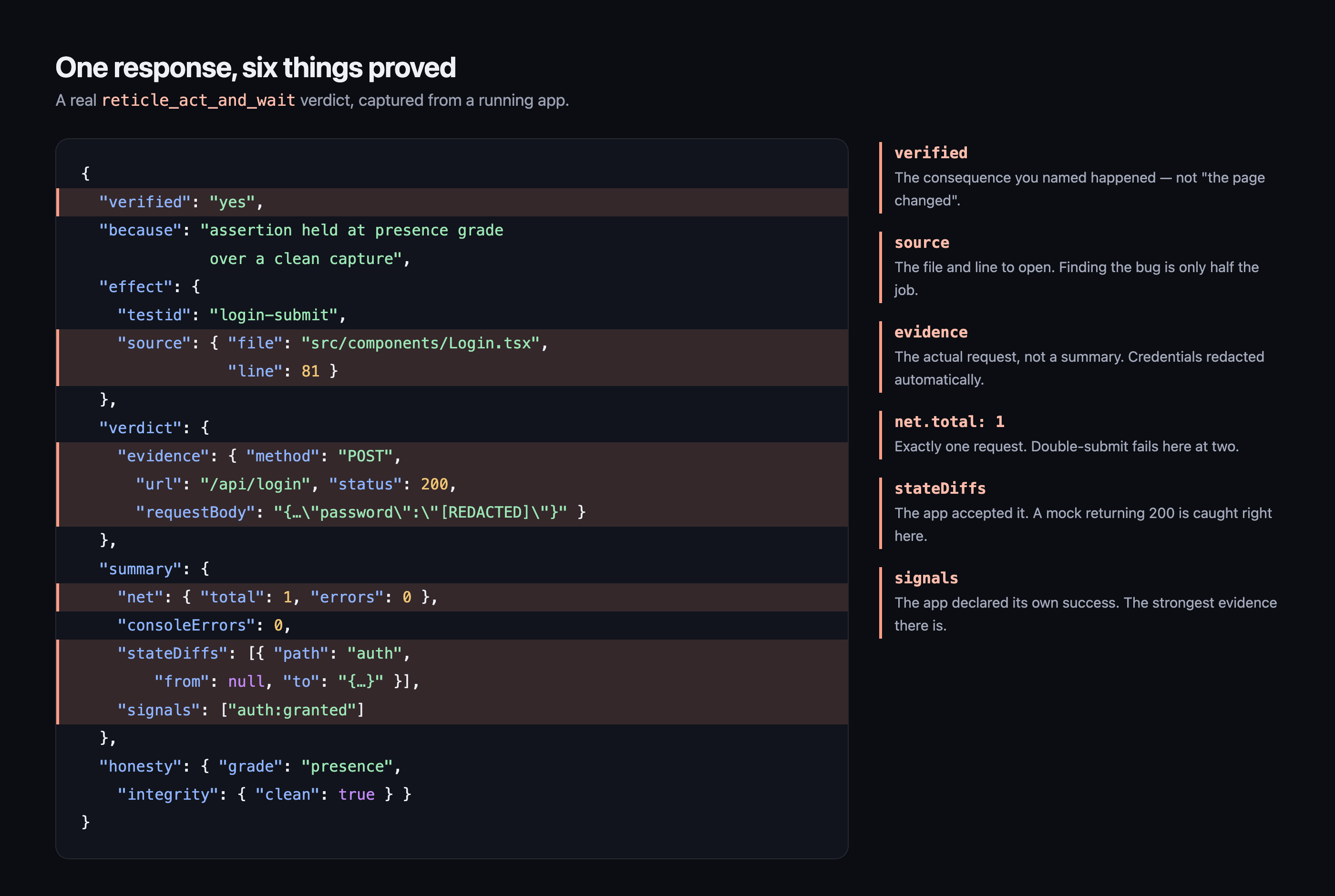Click the "POST" method value
1335x896 pixels.
click(365, 456)
